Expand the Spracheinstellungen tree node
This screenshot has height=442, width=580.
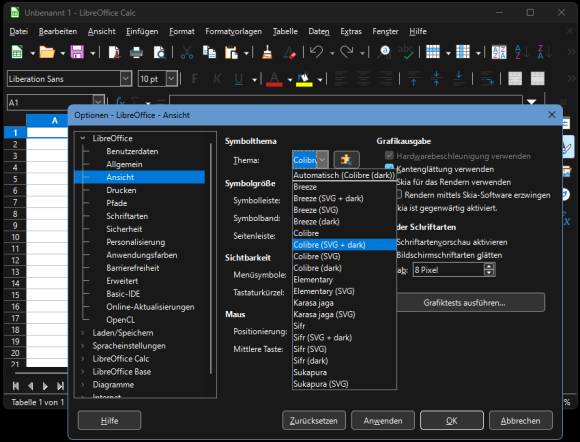[x=83, y=346]
